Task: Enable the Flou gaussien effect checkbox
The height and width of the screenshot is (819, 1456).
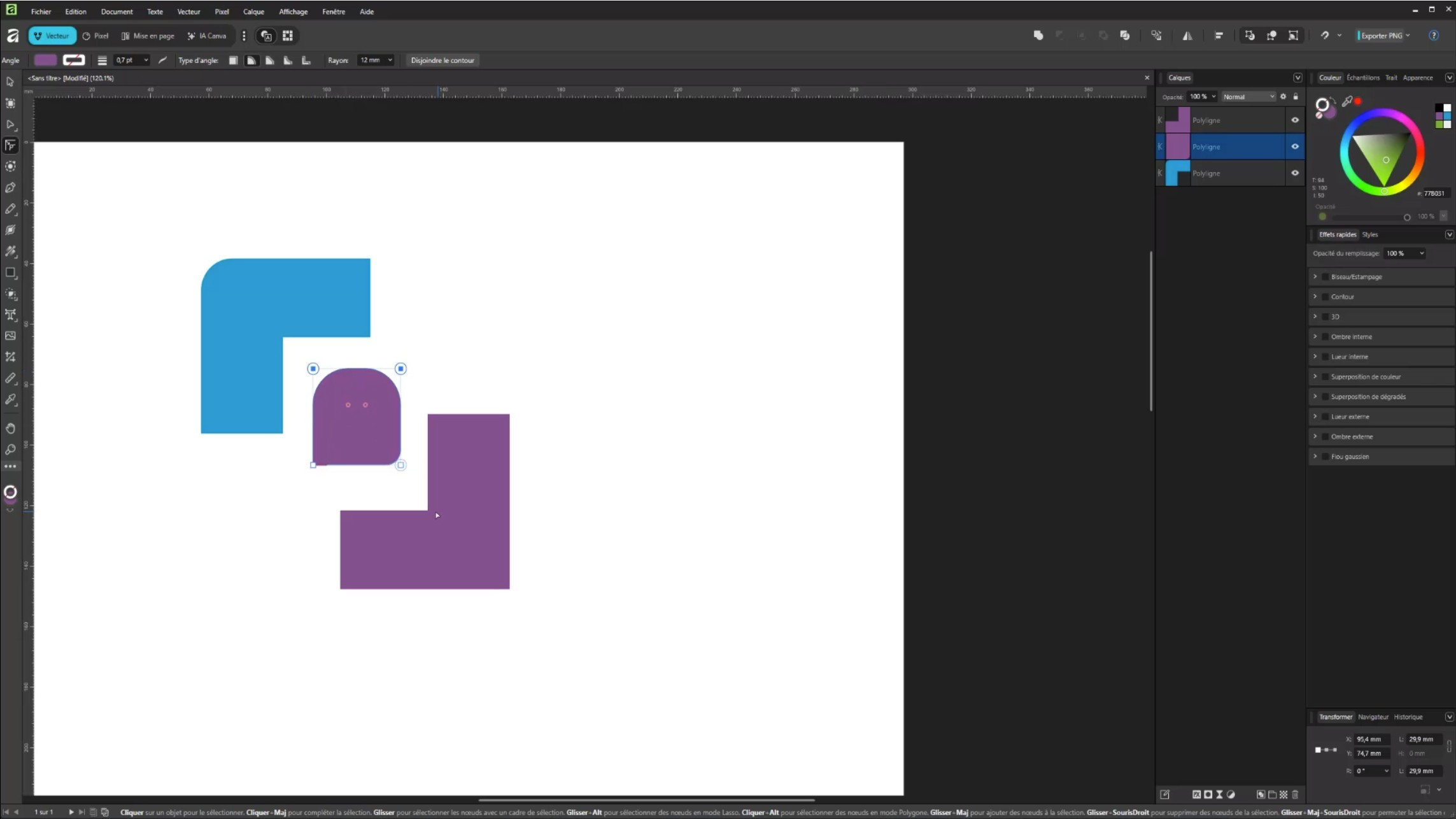Action: 1325,457
